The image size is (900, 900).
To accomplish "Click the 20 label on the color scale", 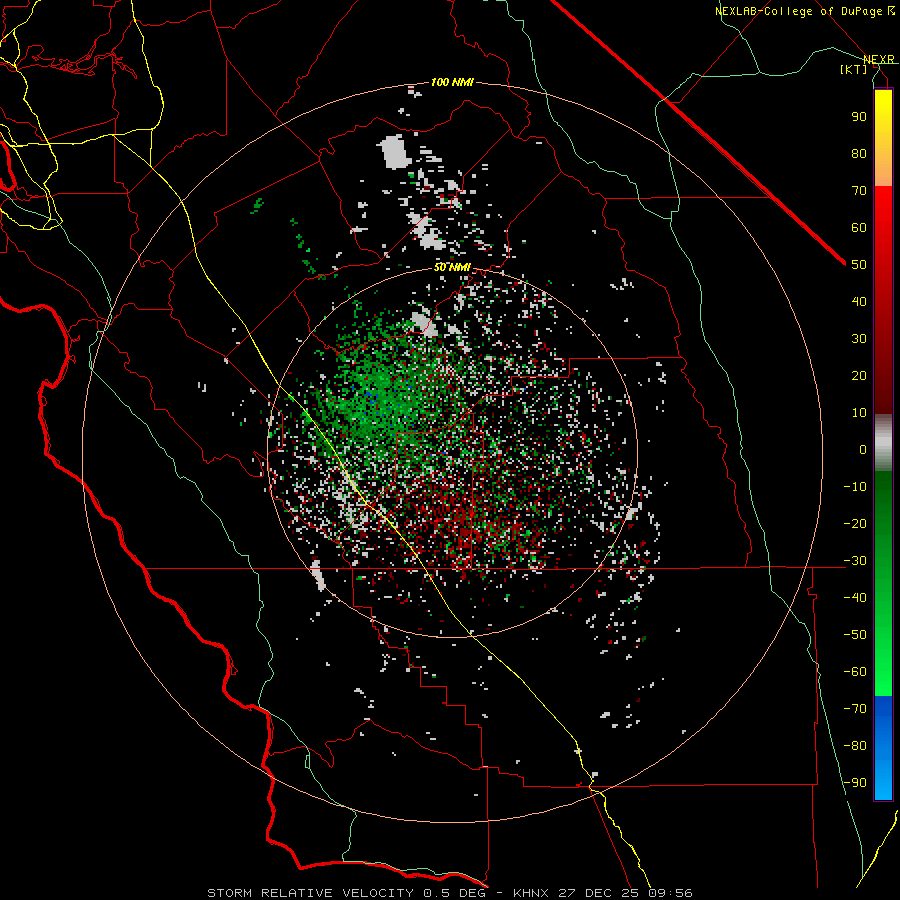I will pos(859,375).
